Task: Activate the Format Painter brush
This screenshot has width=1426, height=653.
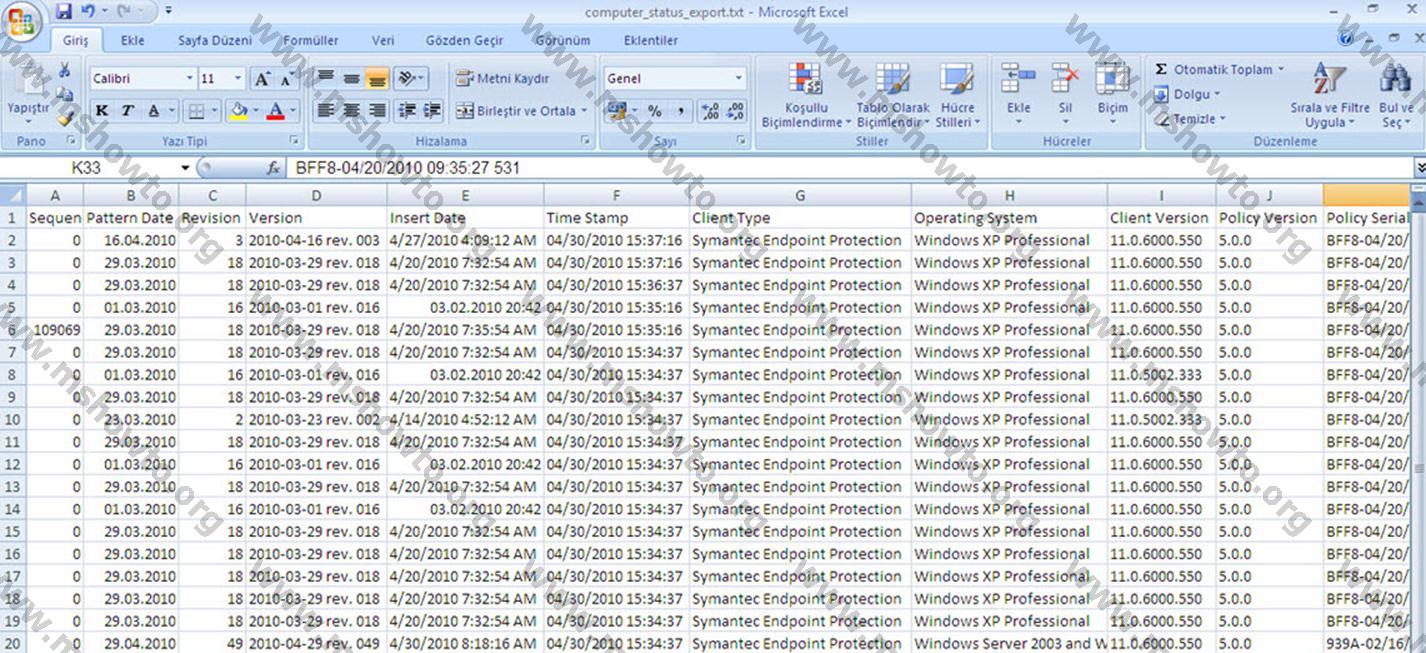Action: pos(65,118)
